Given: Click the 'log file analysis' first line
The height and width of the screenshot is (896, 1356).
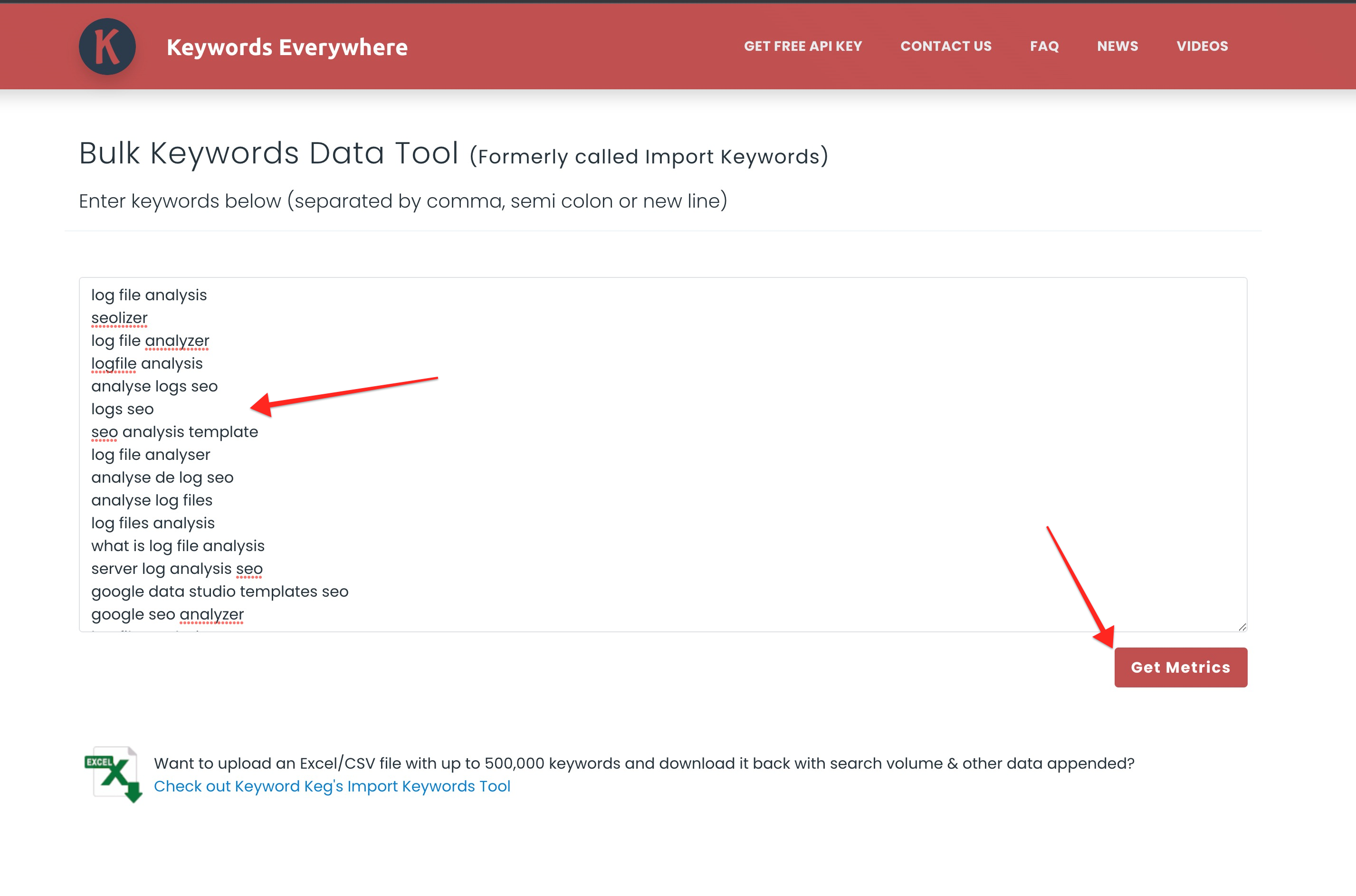Looking at the screenshot, I should (149, 295).
